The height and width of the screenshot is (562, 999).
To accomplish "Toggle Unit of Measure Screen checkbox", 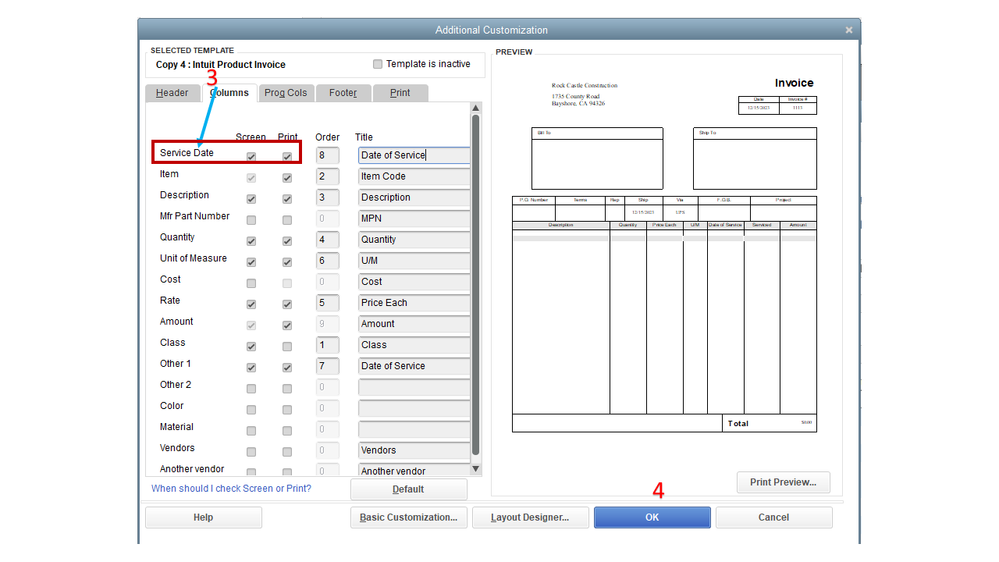I will (251, 262).
